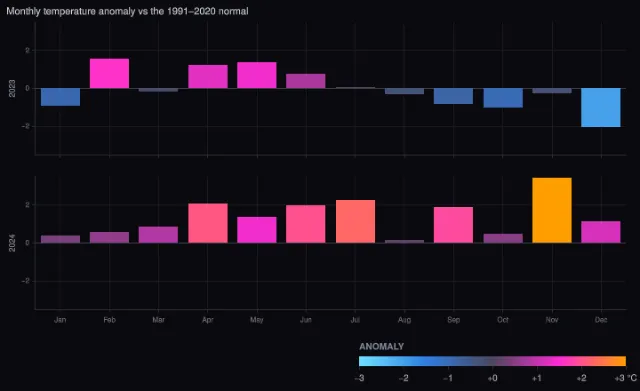Click the Jul x-axis label
Image resolution: width=640 pixels, height=391 pixels.
coord(356,320)
